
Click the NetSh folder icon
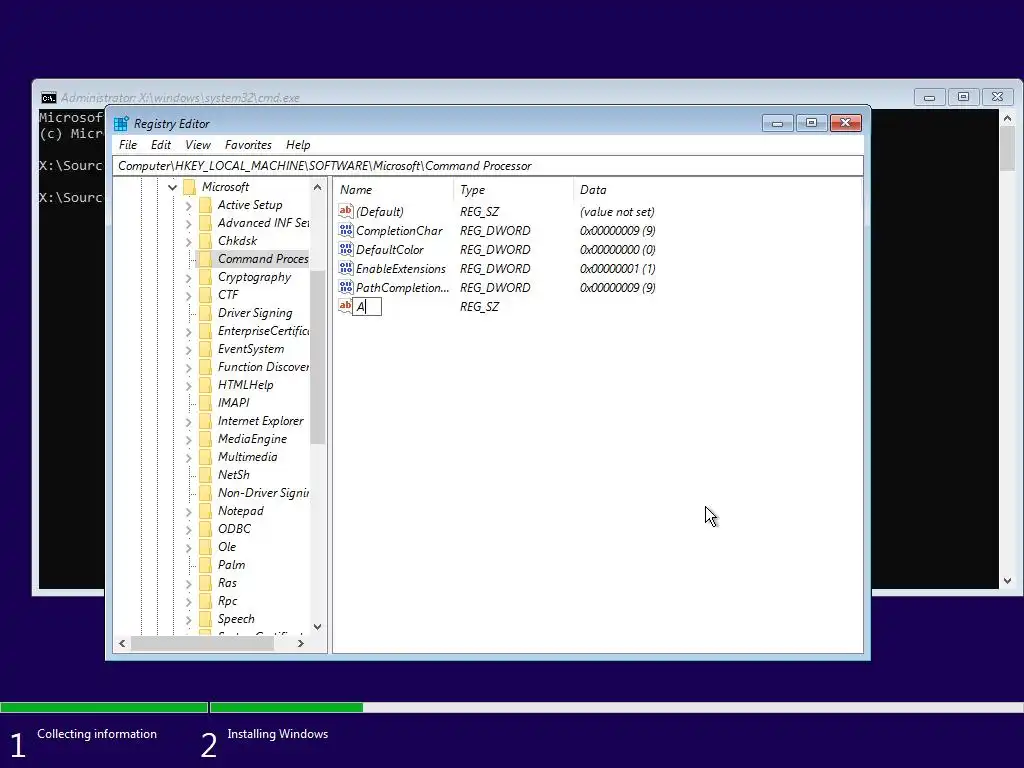pyautogui.click(x=205, y=475)
